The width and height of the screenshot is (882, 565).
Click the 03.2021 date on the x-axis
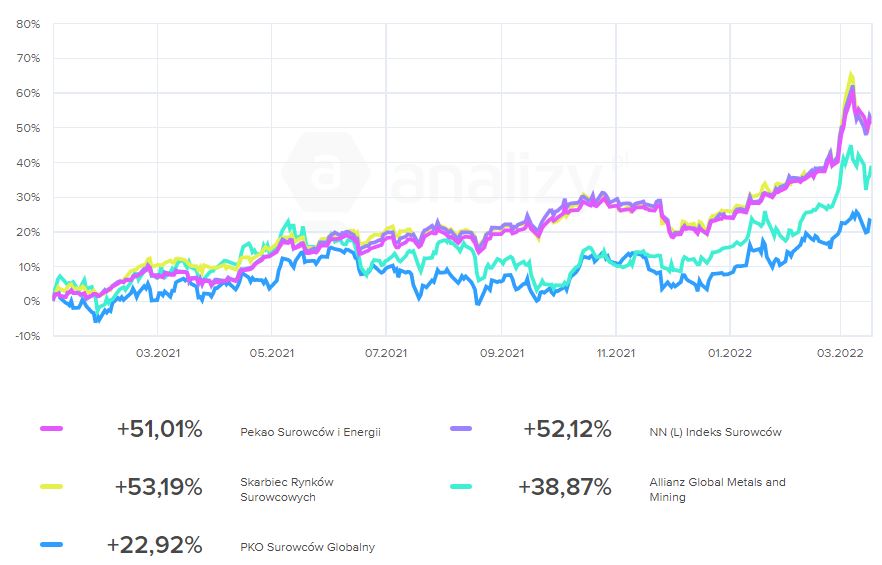click(x=157, y=352)
